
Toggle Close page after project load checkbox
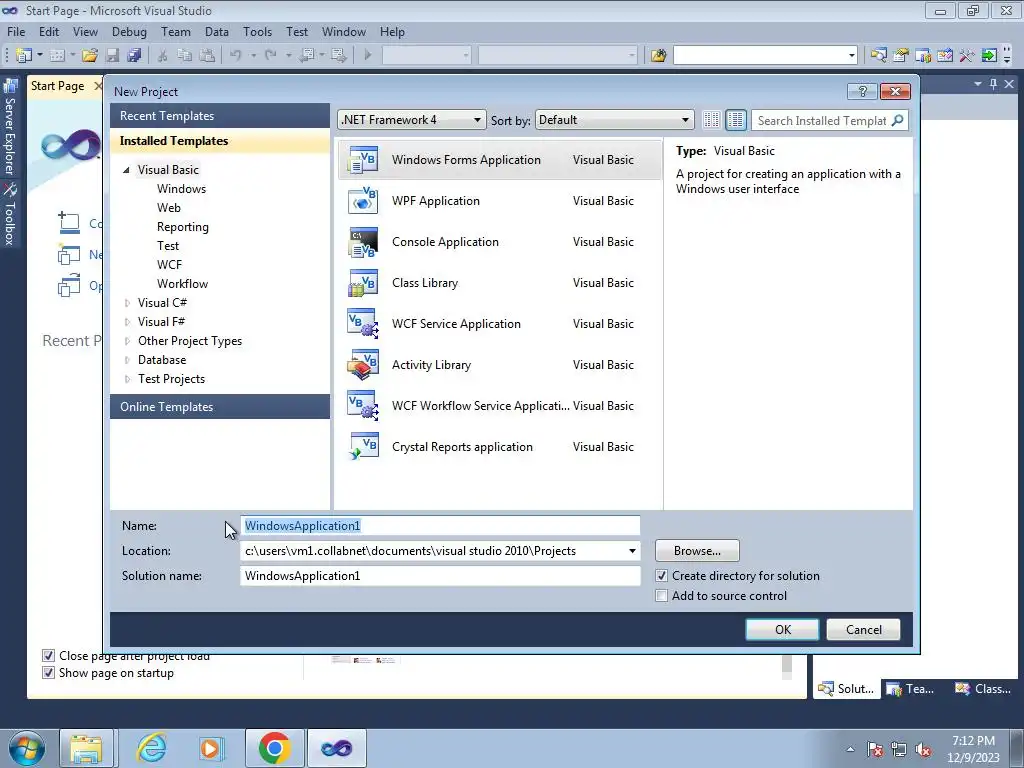tap(48, 656)
